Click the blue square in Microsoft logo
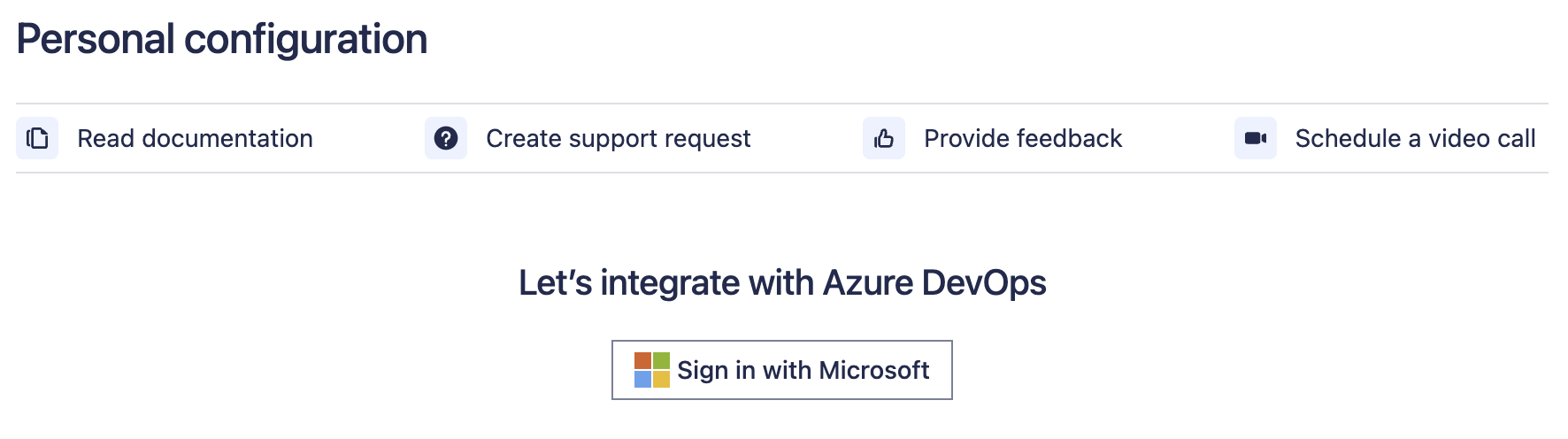The height and width of the screenshot is (439, 1568). (x=643, y=379)
